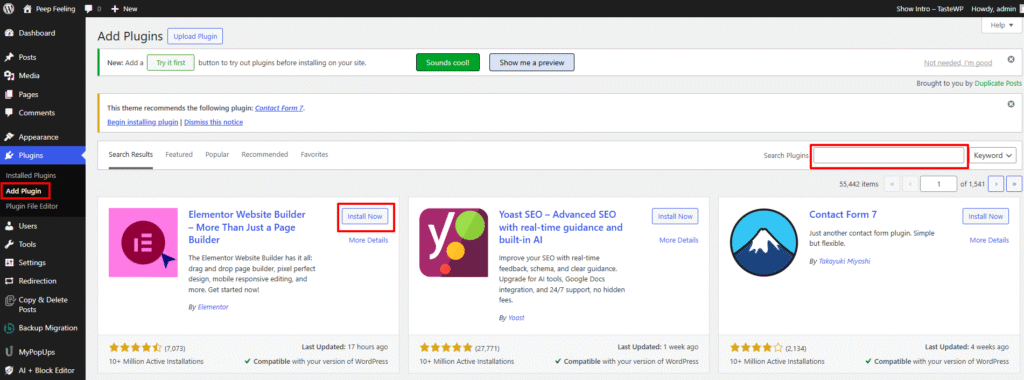Click the Elementor plugin thumbnail

[143, 242]
